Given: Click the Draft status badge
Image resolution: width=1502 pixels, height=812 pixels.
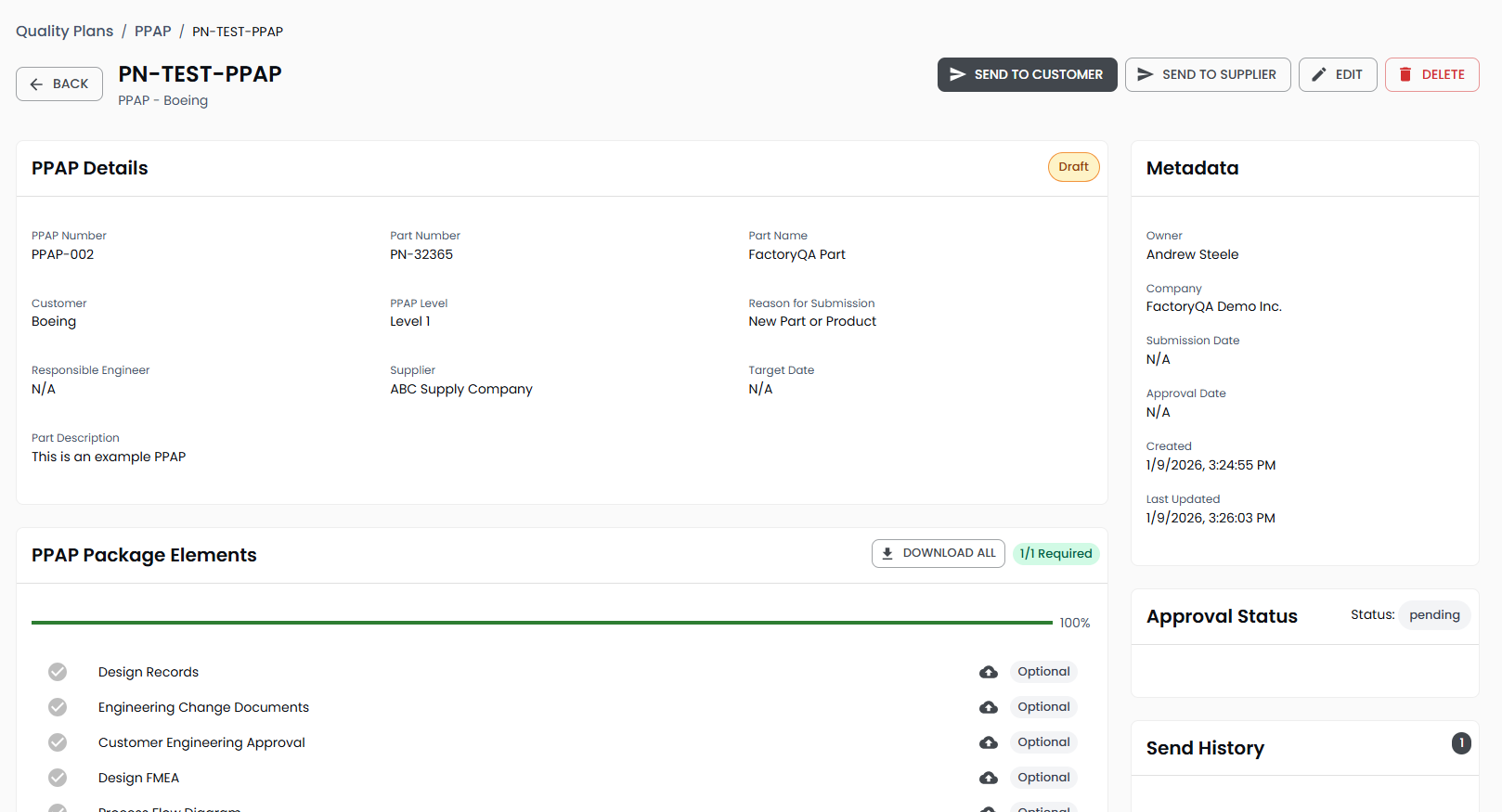Looking at the screenshot, I should [x=1073, y=167].
